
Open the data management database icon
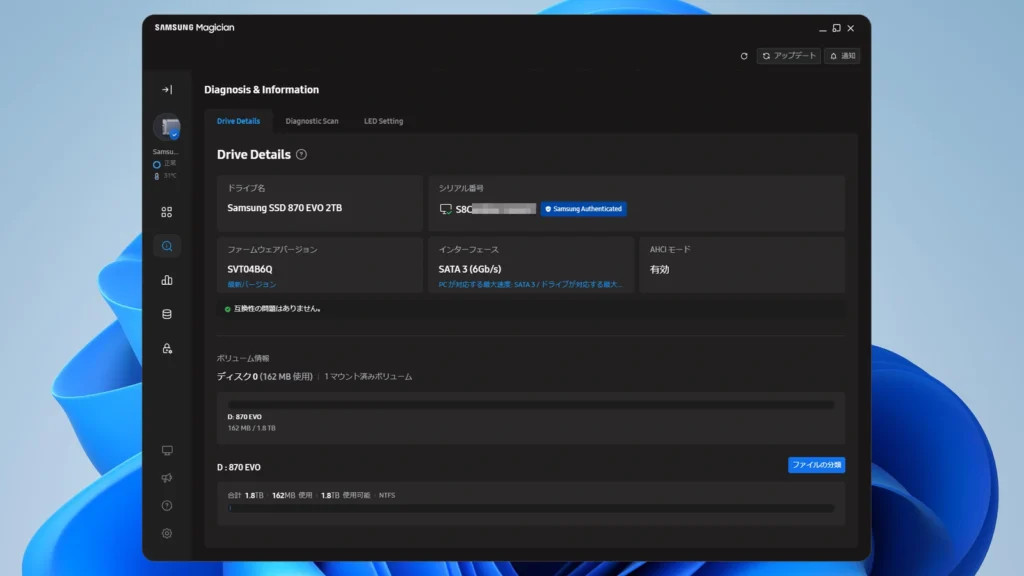click(x=167, y=314)
